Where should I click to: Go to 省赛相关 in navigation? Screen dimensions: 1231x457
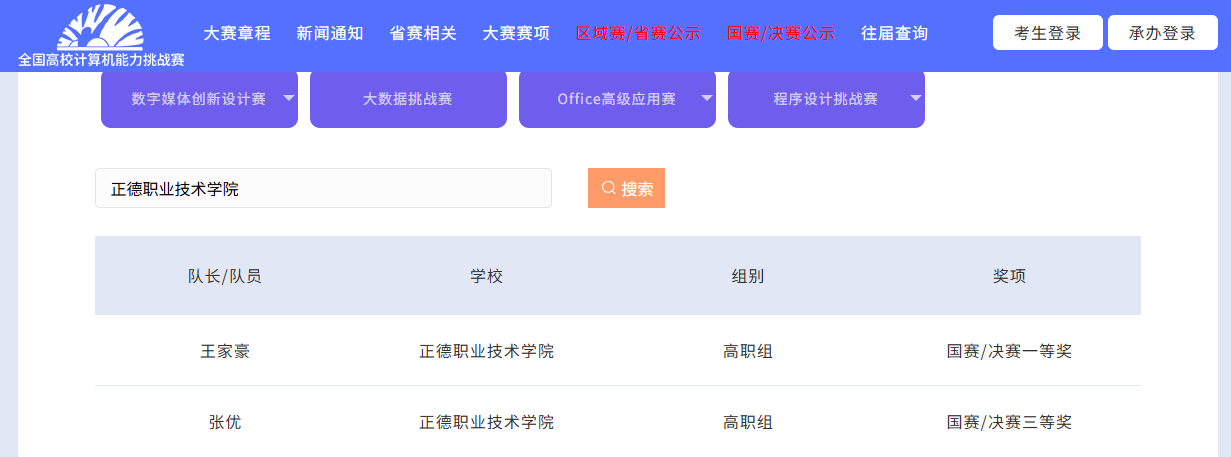click(x=423, y=33)
